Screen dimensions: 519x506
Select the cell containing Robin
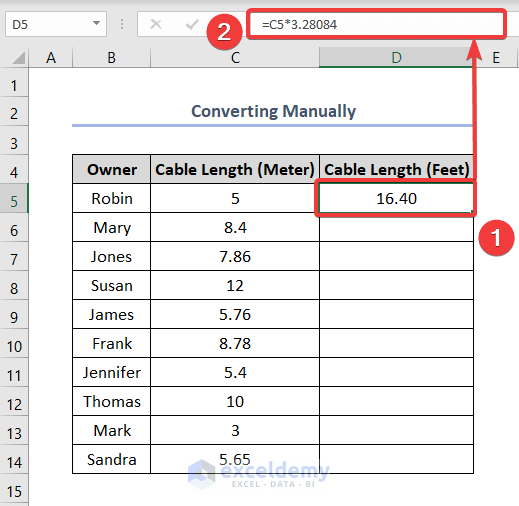pyautogui.click(x=111, y=198)
